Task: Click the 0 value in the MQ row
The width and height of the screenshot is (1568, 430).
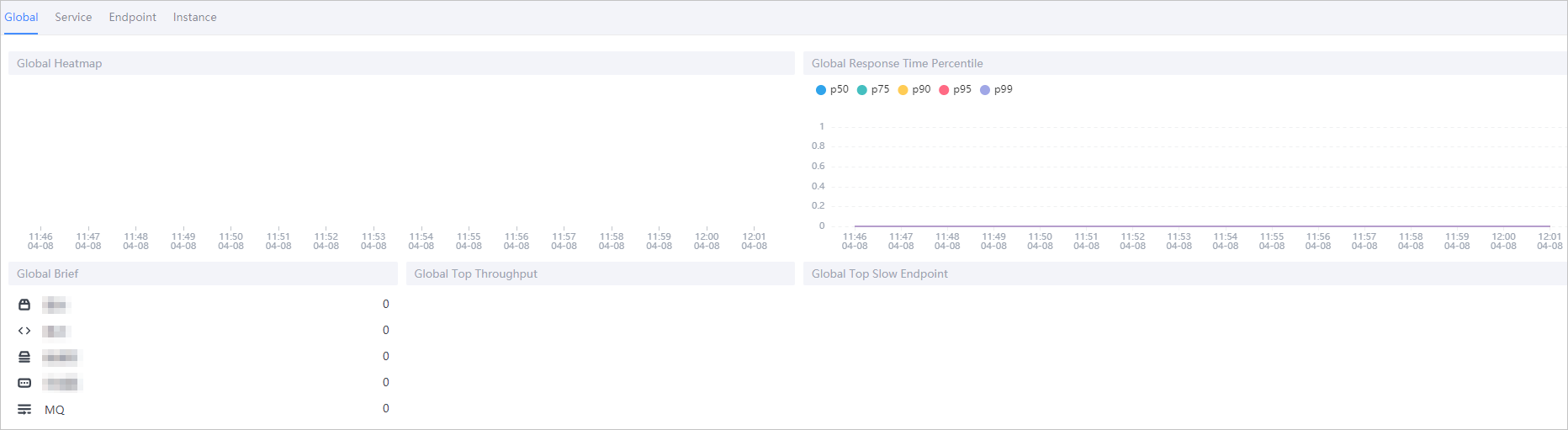Action: [386, 408]
